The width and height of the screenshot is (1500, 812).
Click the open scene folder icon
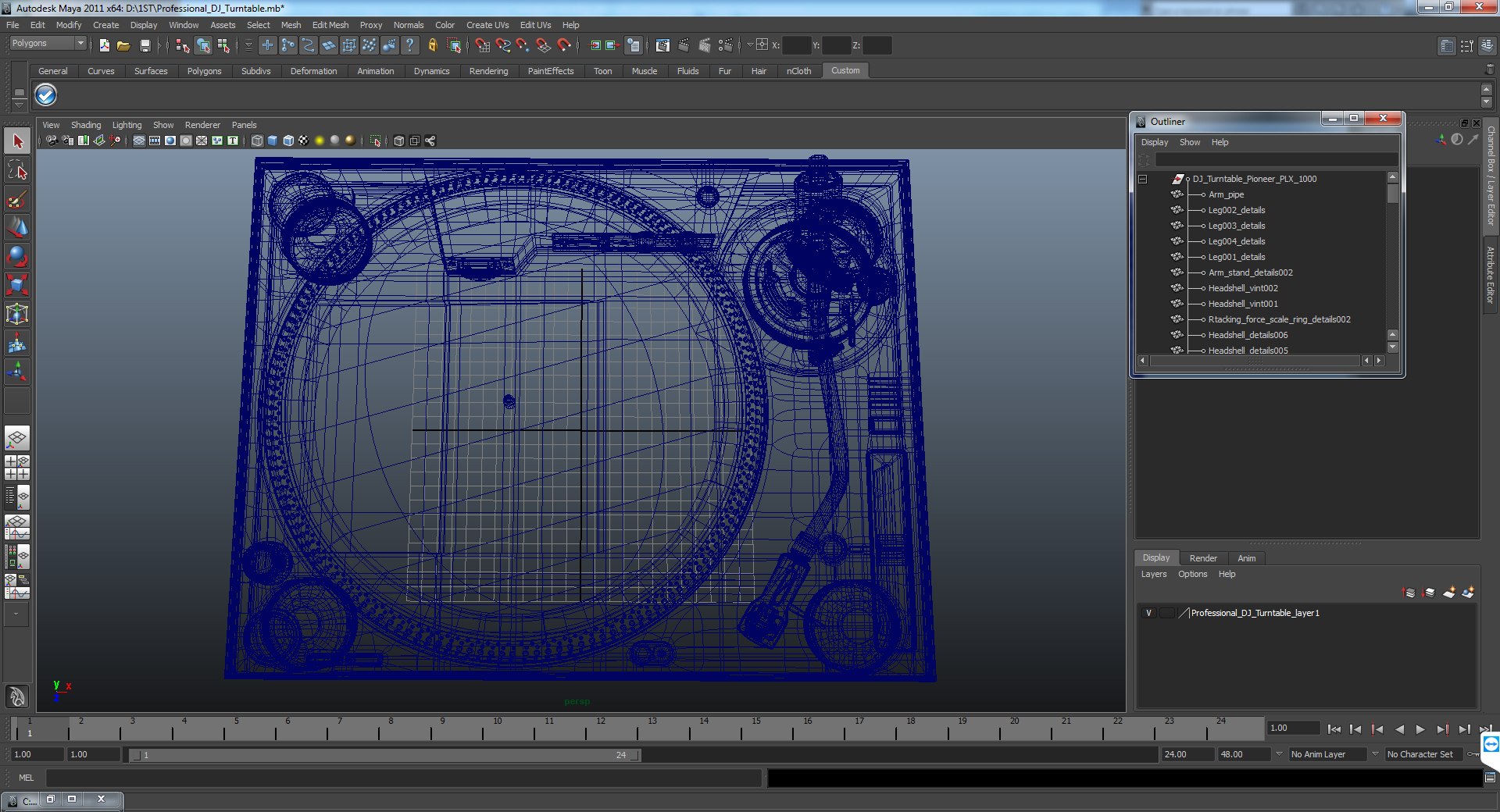click(123, 45)
